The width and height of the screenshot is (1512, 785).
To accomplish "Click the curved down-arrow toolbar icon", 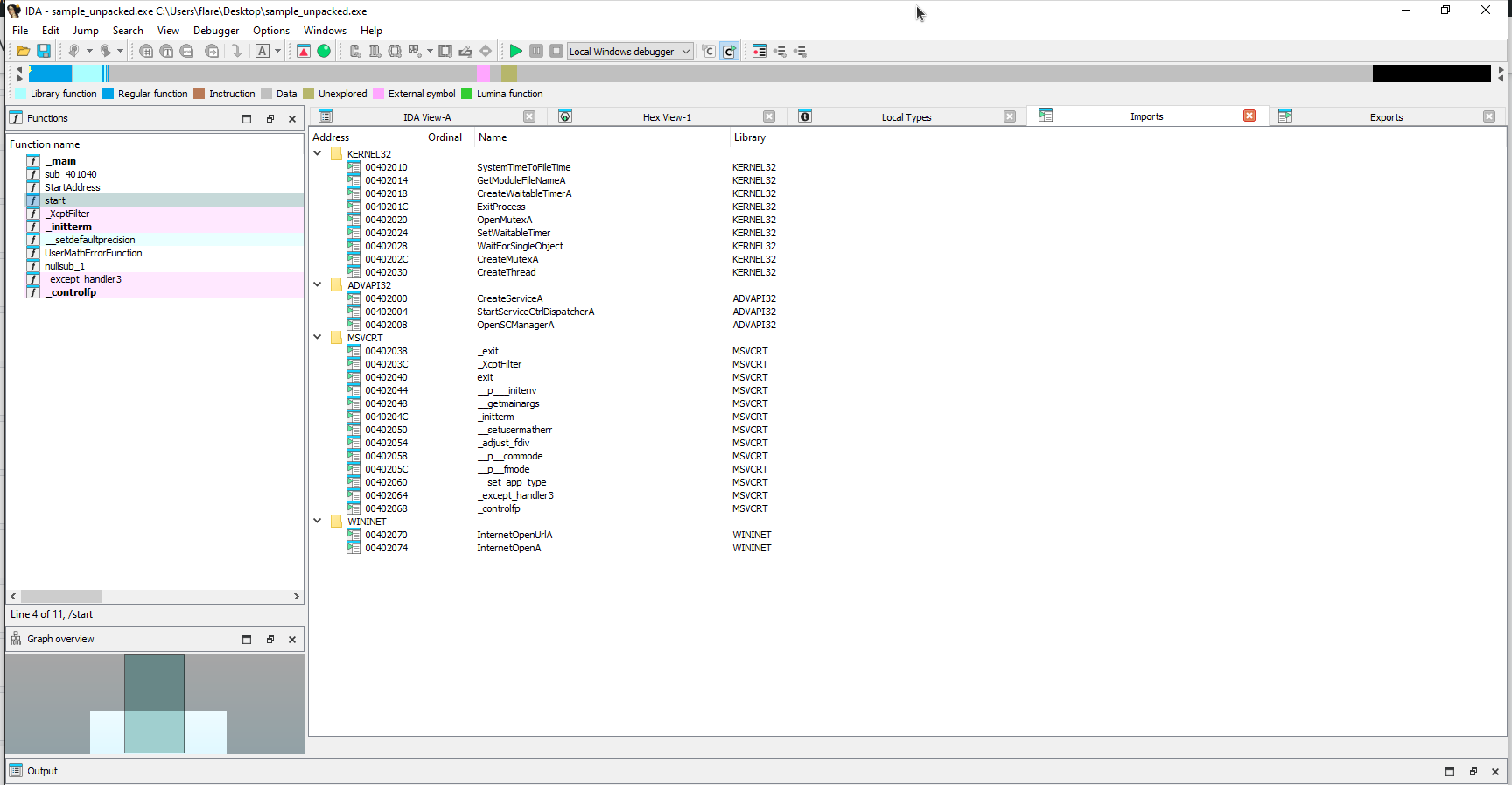I will pos(236,52).
